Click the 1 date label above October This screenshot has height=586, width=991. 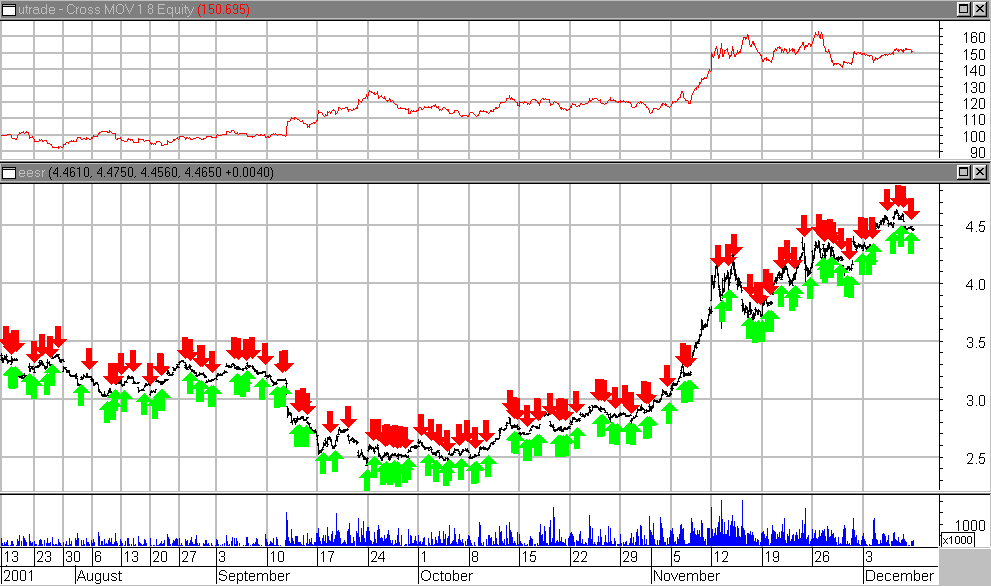423,557
